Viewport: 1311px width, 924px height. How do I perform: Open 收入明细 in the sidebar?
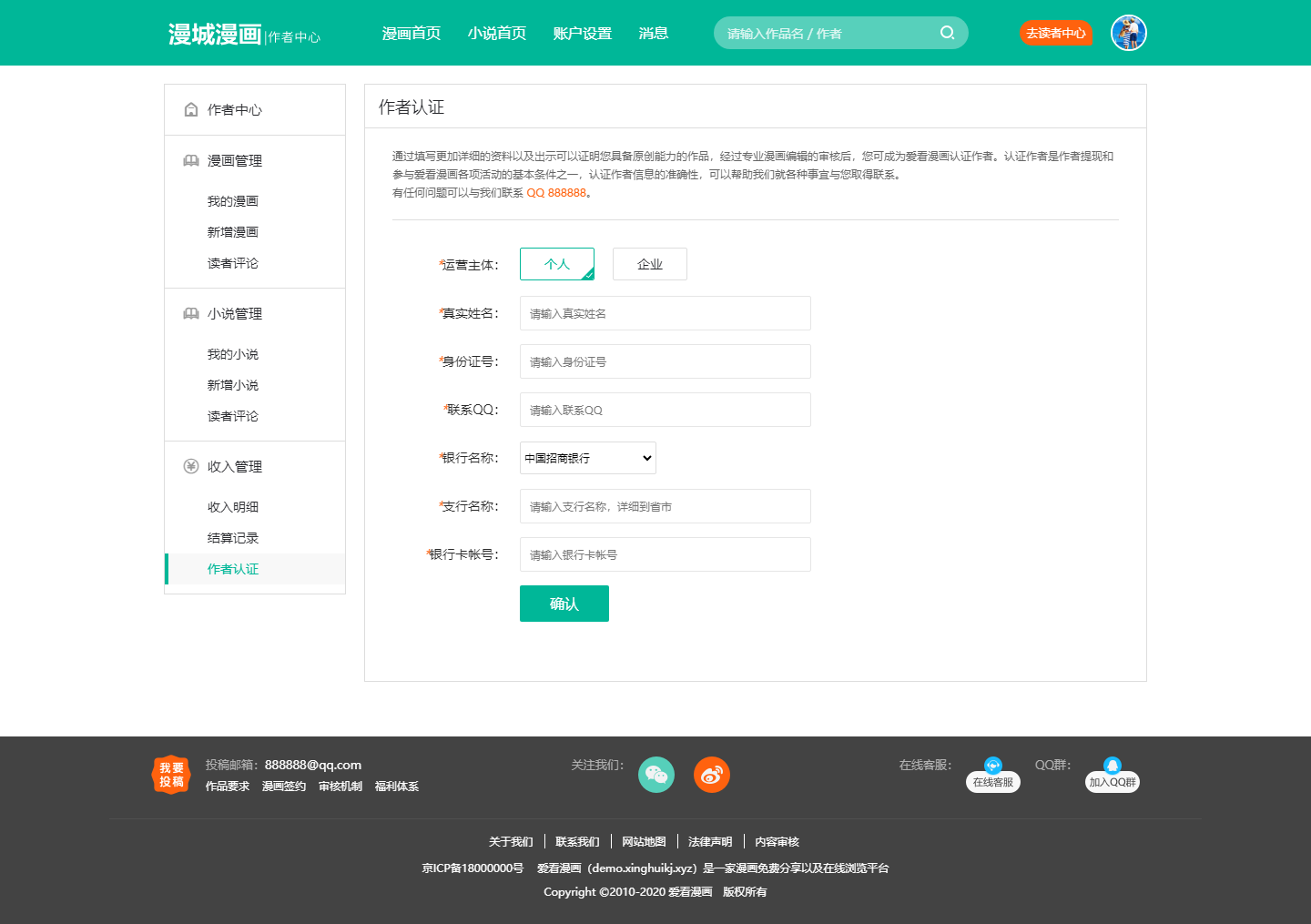click(233, 507)
